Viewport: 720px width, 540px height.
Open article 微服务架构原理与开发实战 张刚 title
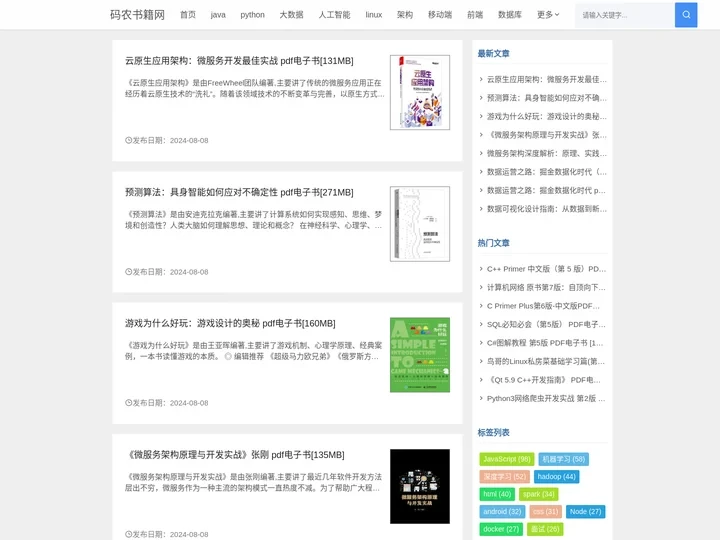(x=235, y=455)
